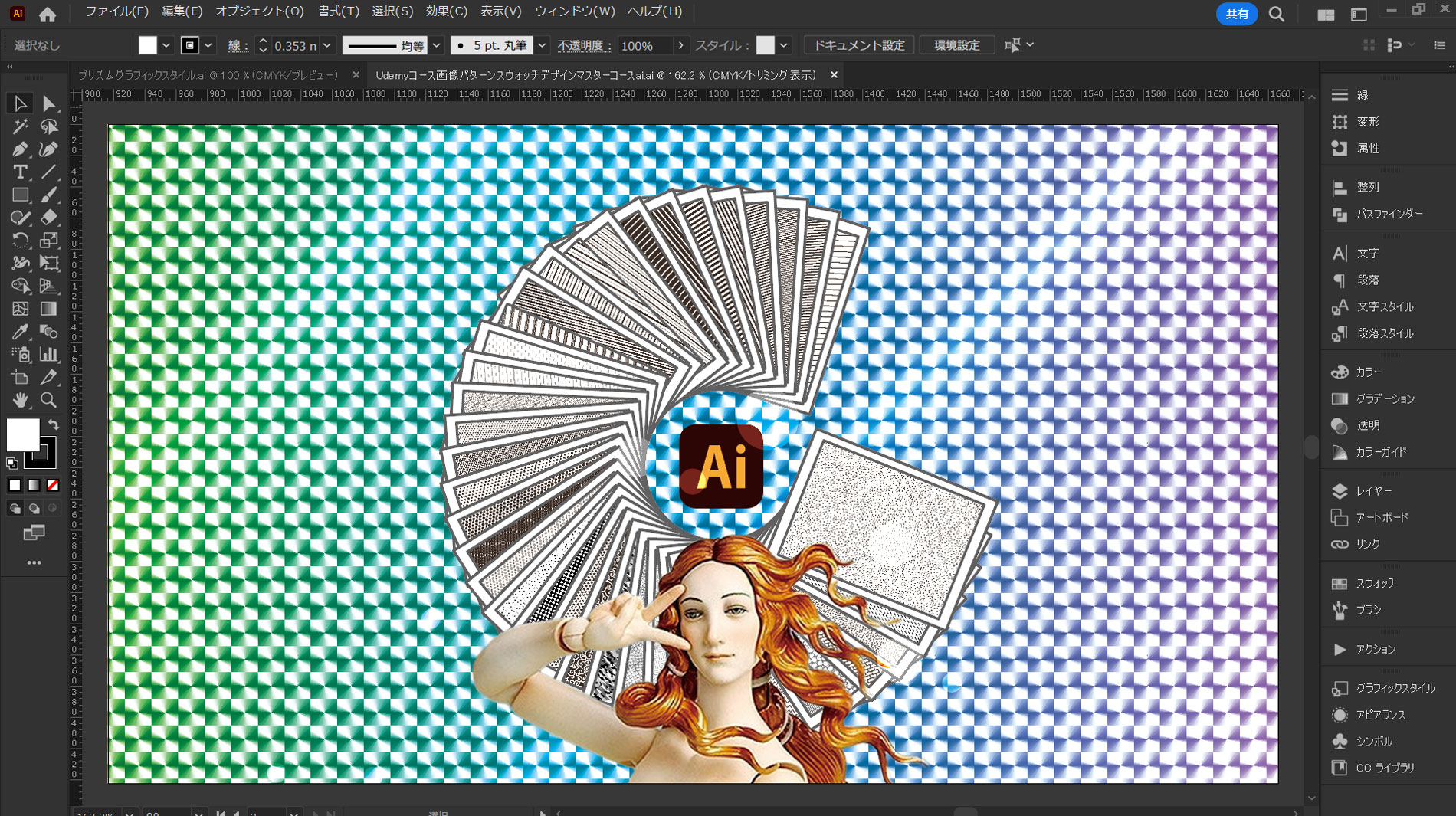Switch to the プリズムグラフィックスタイル.ai tab
1456x816 pixels.
pos(208,75)
